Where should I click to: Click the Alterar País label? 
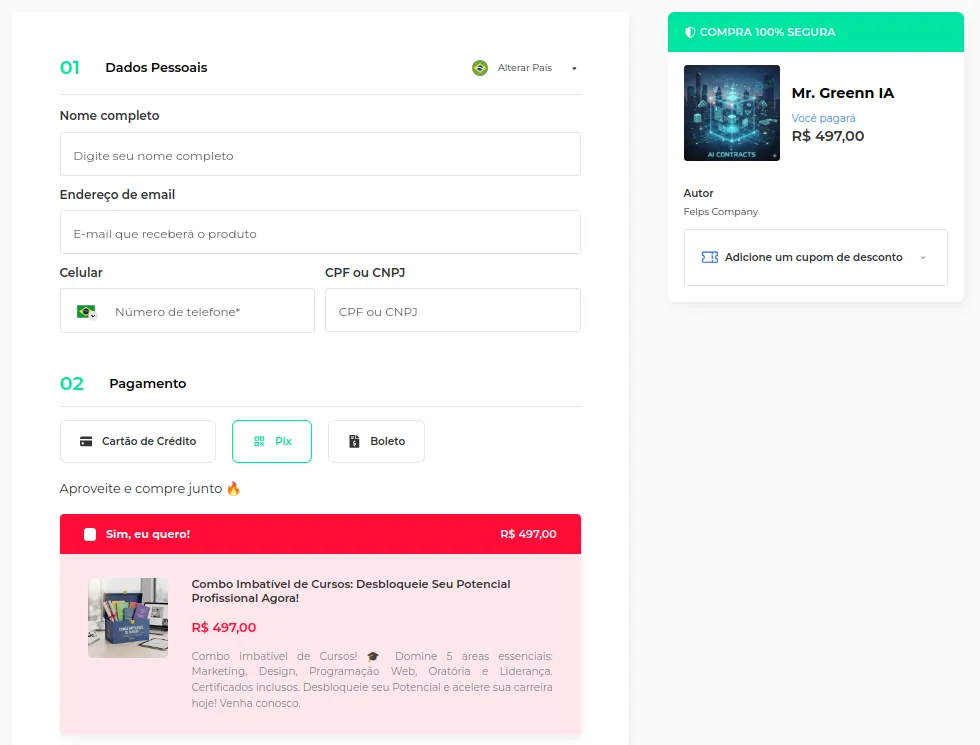coord(525,68)
